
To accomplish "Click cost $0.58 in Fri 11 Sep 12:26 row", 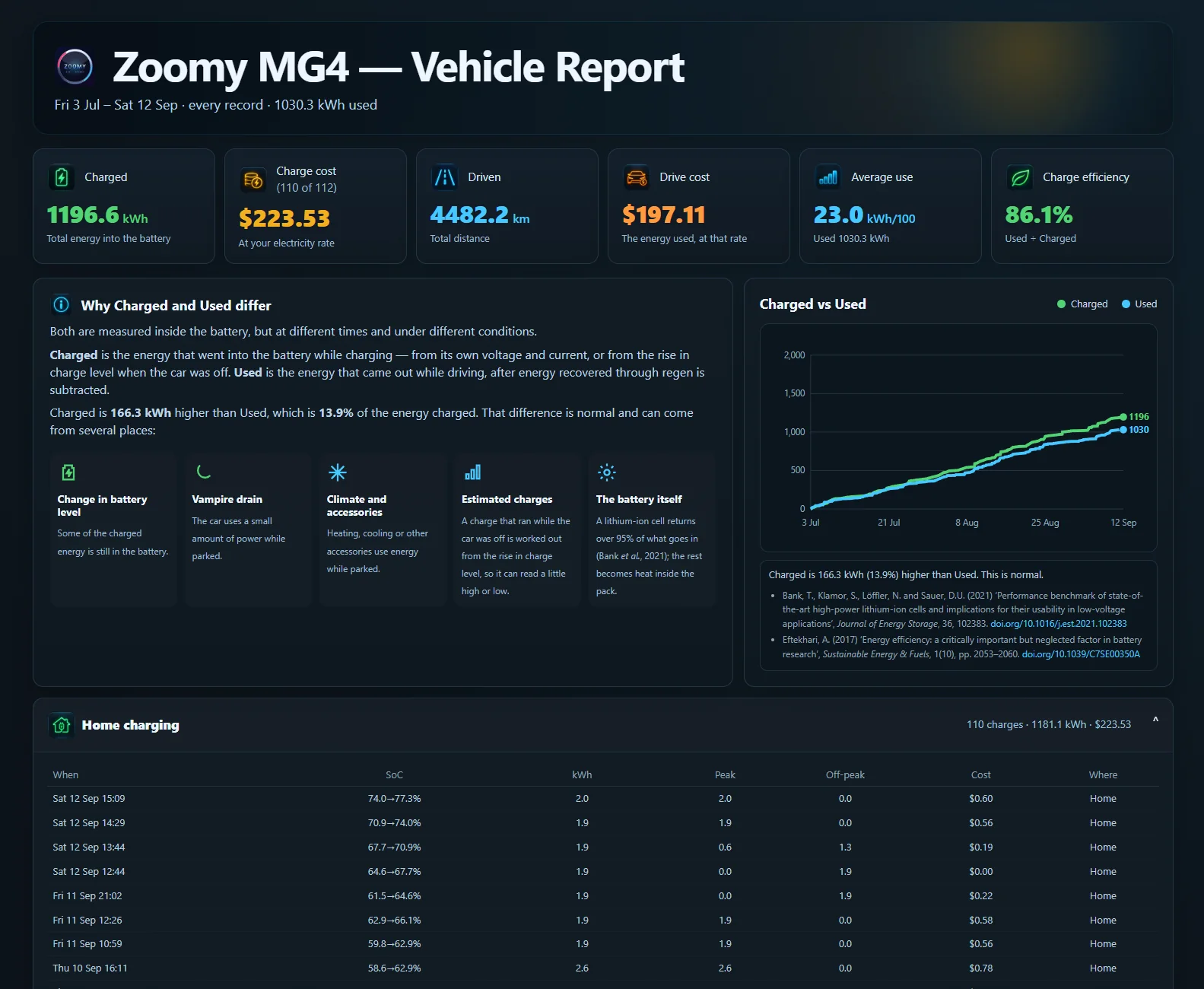I will coord(981,921).
